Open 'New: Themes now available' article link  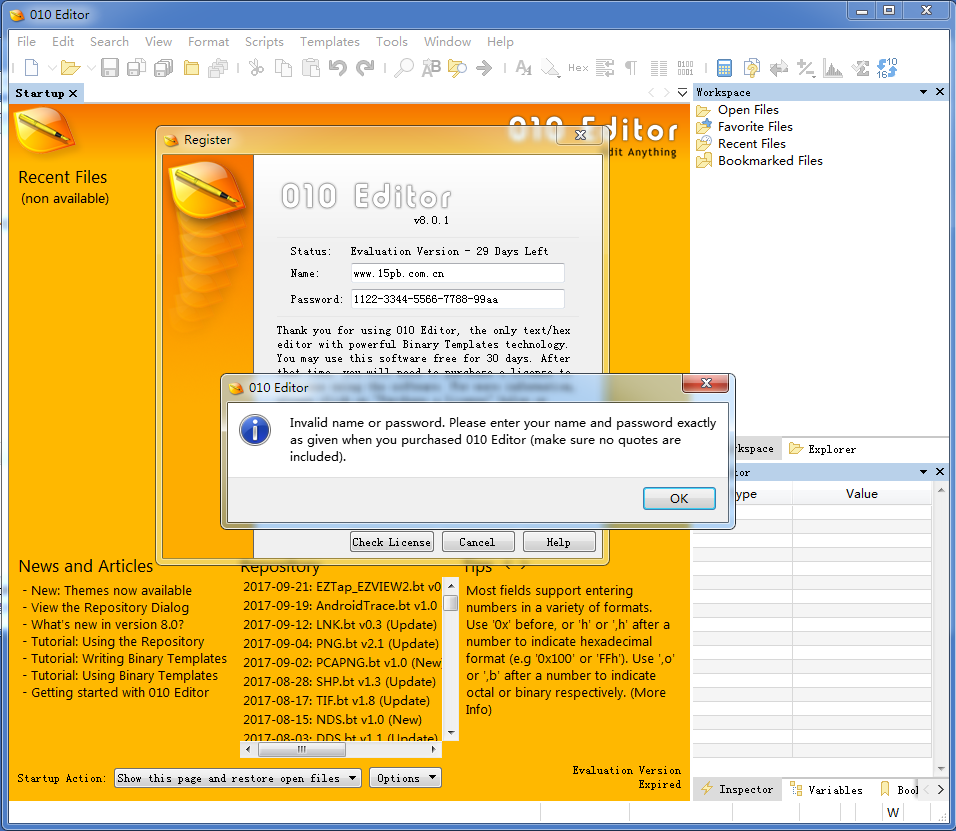pos(111,590)
